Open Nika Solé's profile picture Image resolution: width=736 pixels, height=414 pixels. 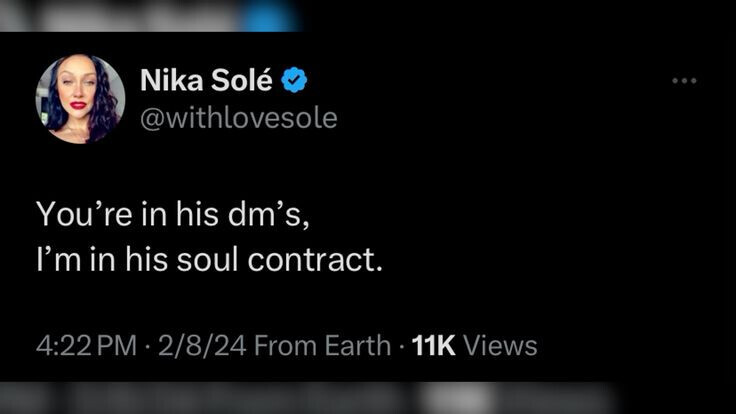coord(80,99)
